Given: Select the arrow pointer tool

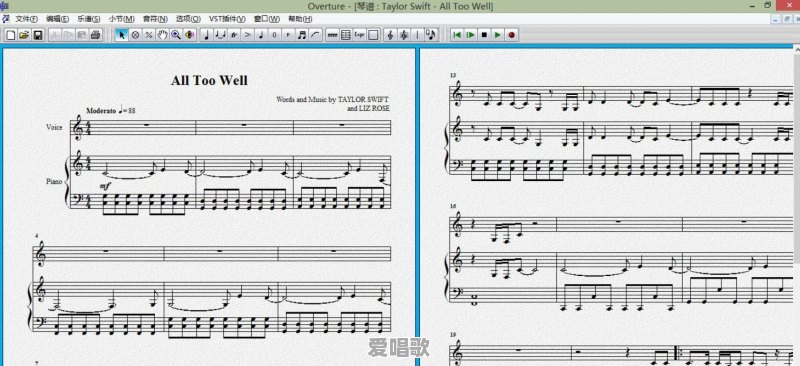Looking at the screenshot, I should (121, 35).
